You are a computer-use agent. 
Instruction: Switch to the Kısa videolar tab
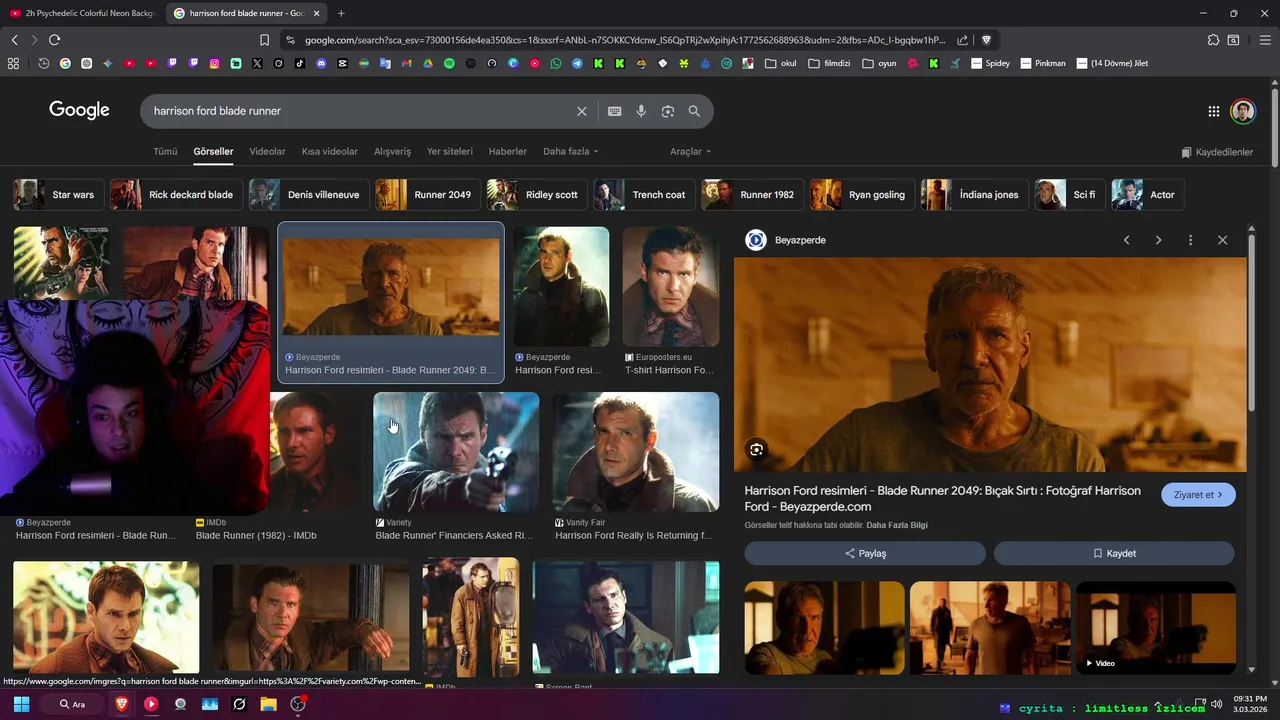[330, 151]
